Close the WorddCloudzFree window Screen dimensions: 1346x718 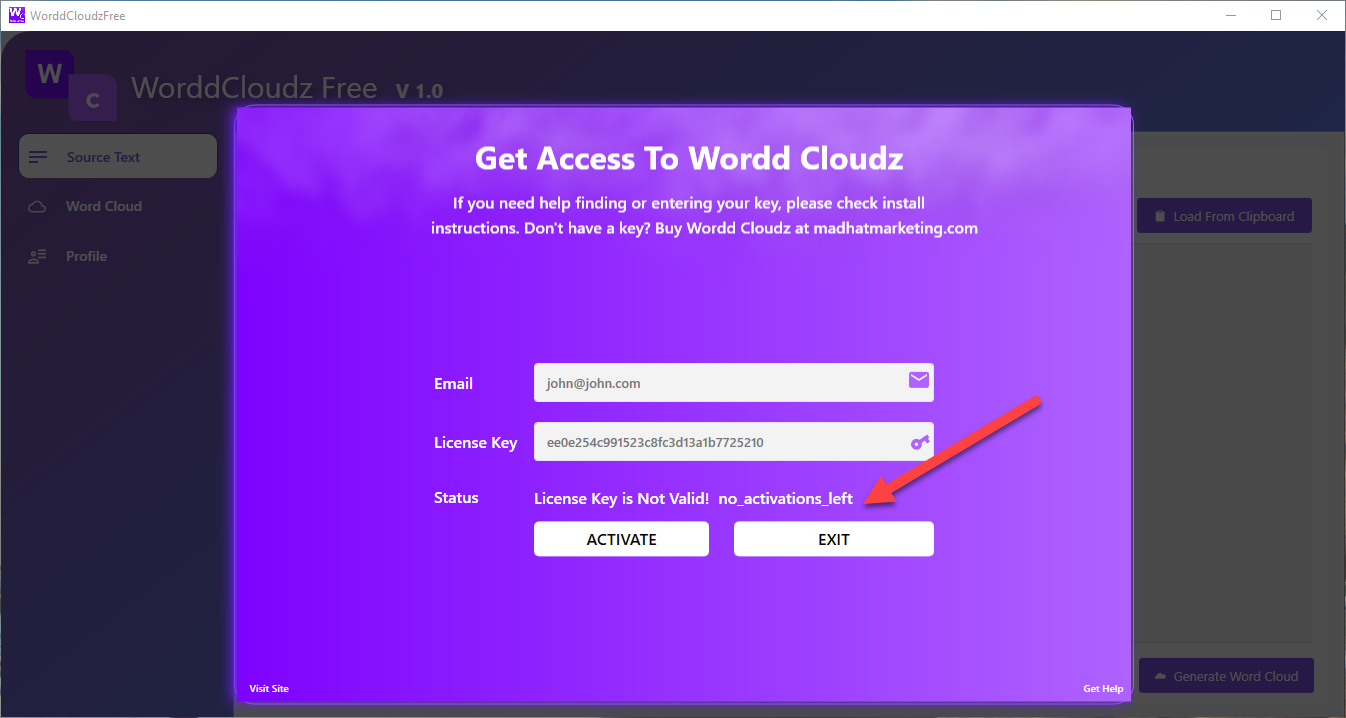(x=1322, y=16)
